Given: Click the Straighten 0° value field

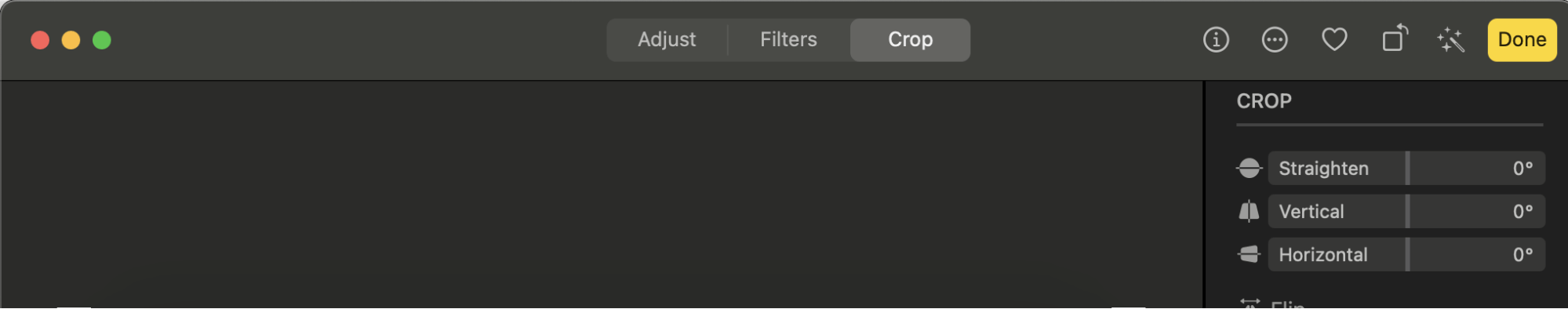Looking at the screenshot, I should click(1523, 168).
